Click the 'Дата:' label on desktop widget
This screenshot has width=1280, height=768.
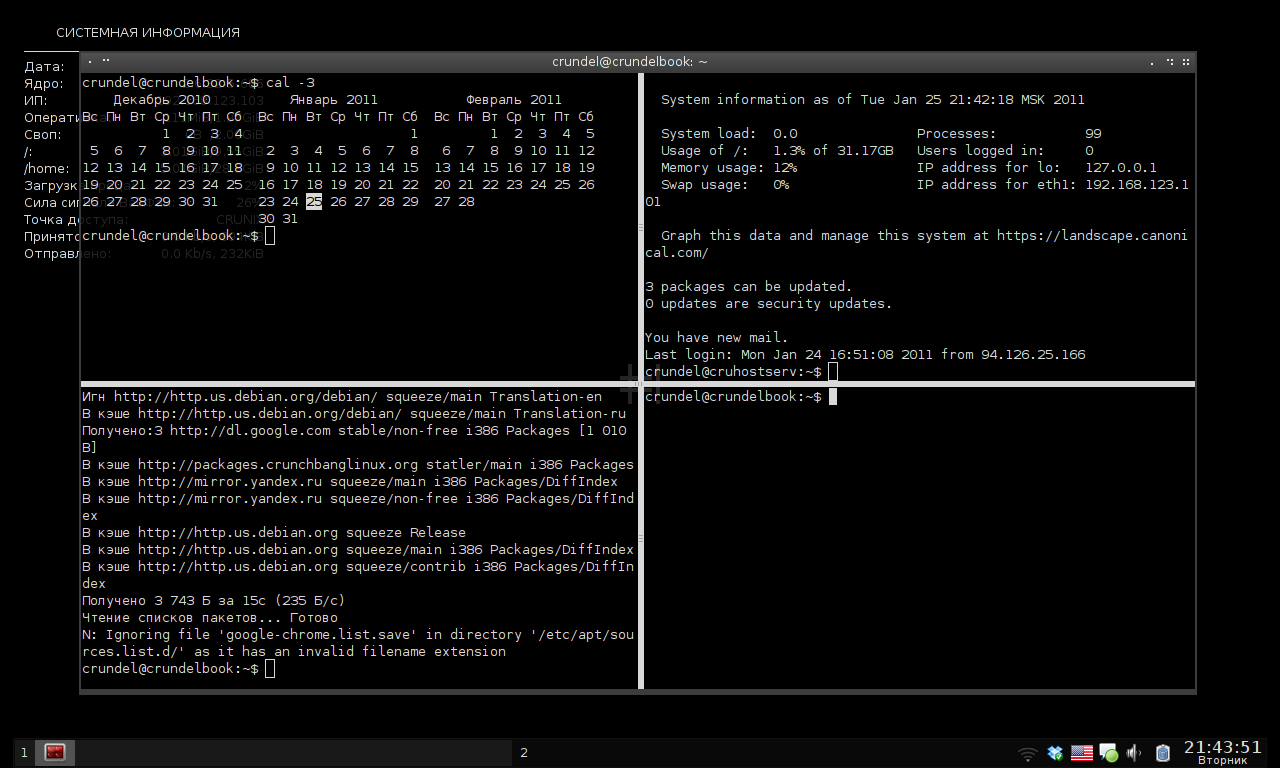click(45, 67)
